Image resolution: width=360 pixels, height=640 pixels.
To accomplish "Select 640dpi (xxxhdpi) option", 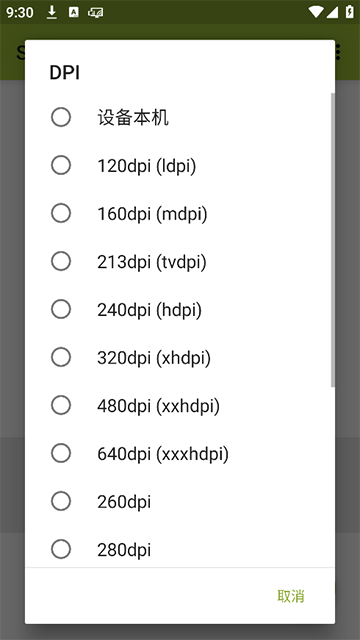I will tap(180, 453).
